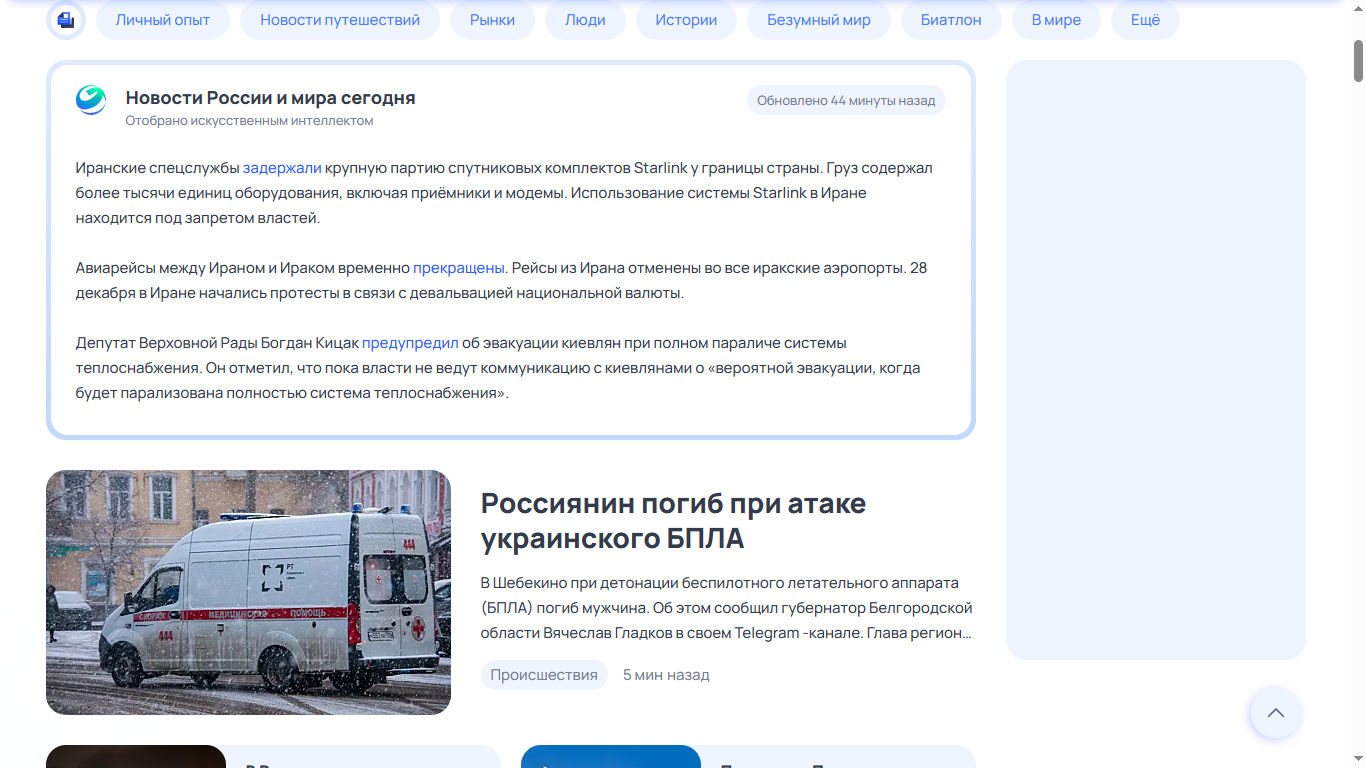Screen dimensions: 1366x768
Task: Go to the Истории category
Action: (x=686, y=20)
